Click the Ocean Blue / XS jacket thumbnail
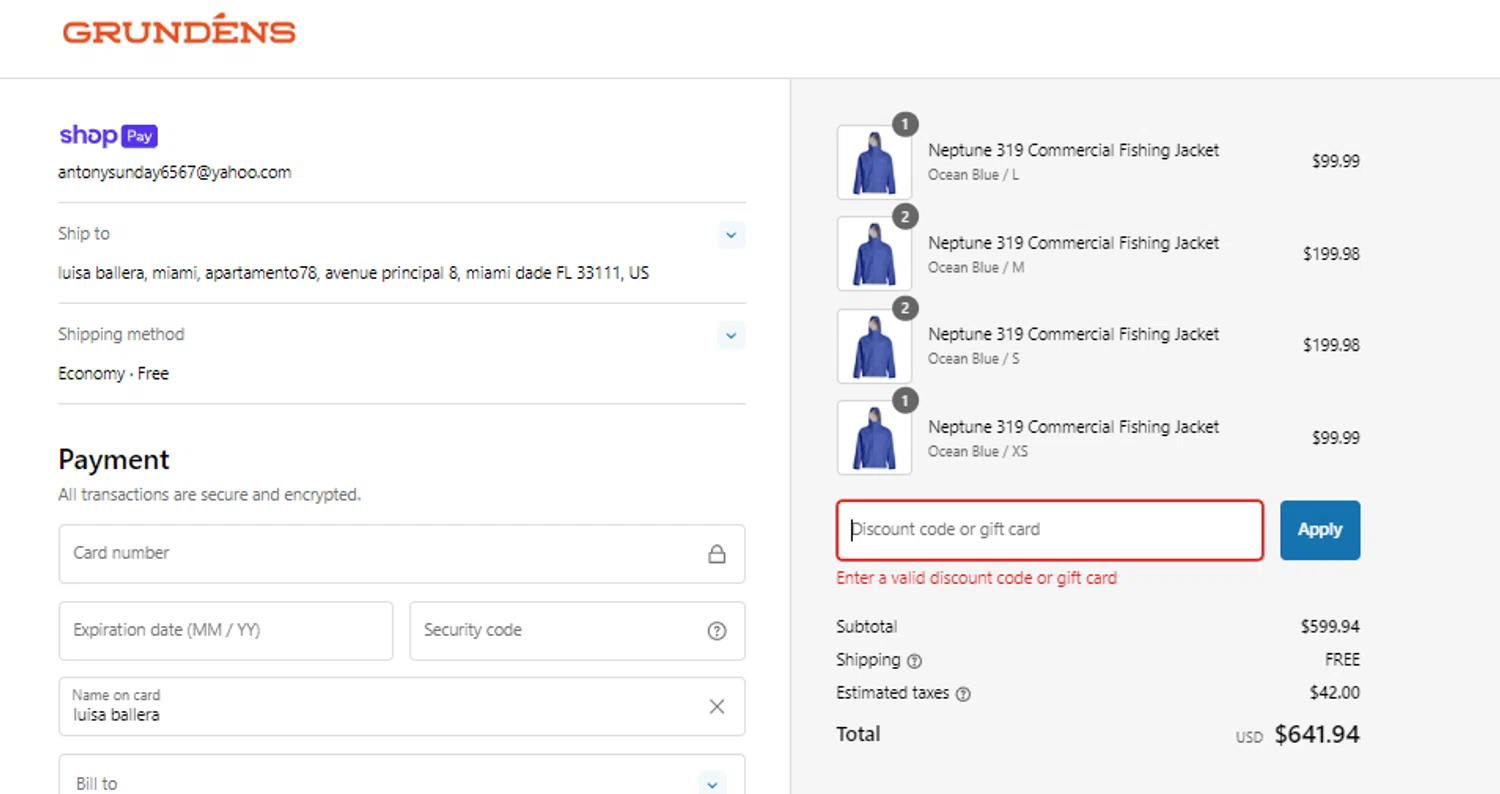The image size is (1500, 794). coord(874,438)
